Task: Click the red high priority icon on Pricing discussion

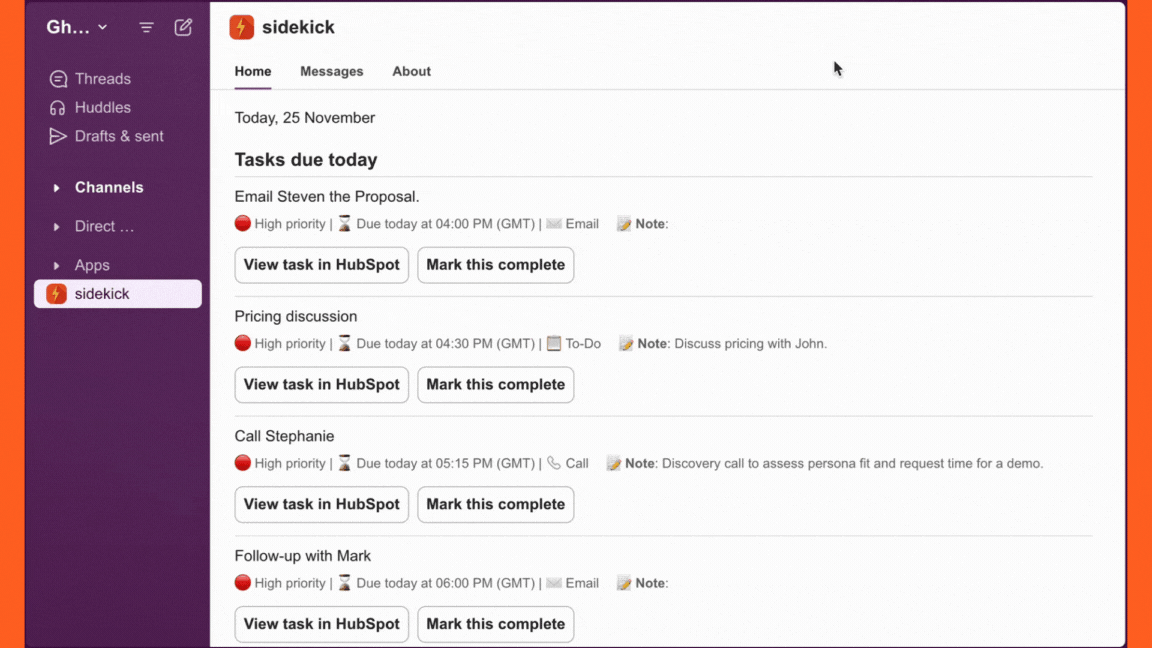Action: pyautogui.click(x=243, y=343)
